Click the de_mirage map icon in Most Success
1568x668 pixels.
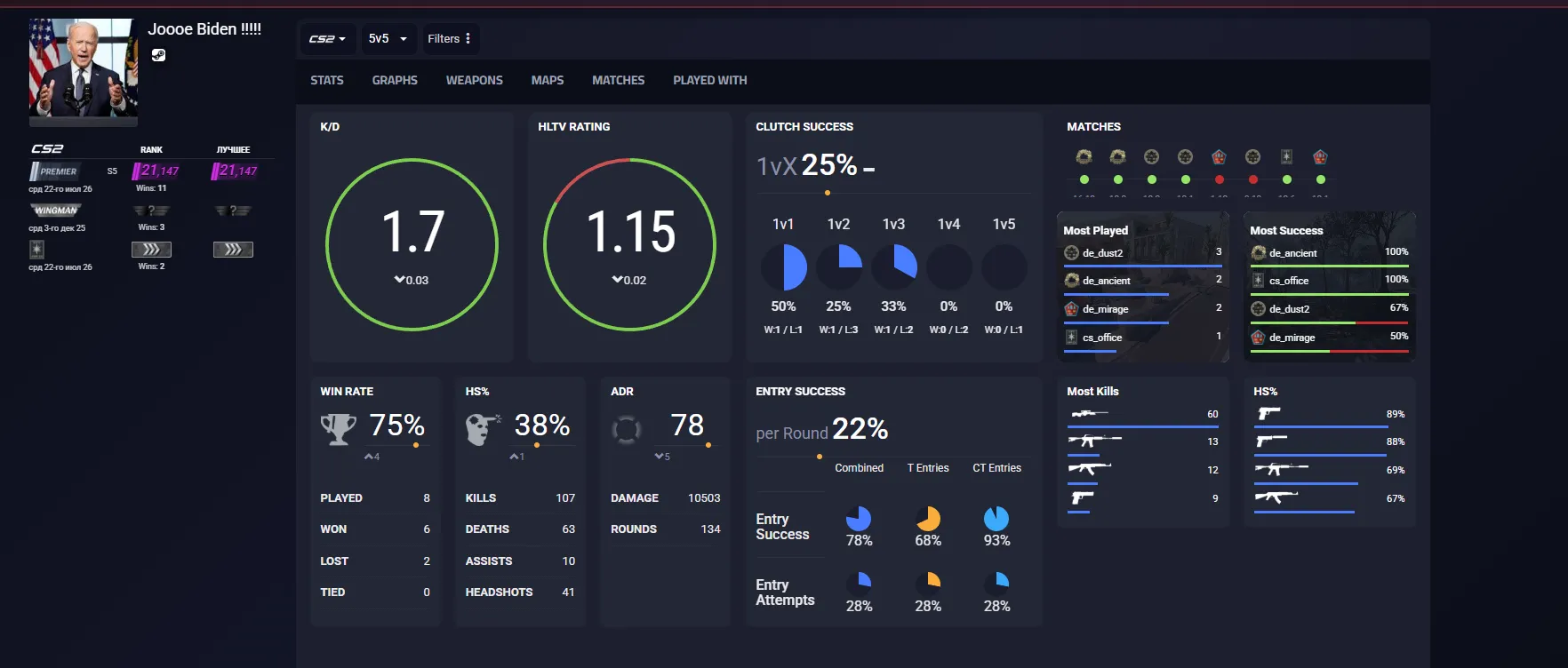1258,338
